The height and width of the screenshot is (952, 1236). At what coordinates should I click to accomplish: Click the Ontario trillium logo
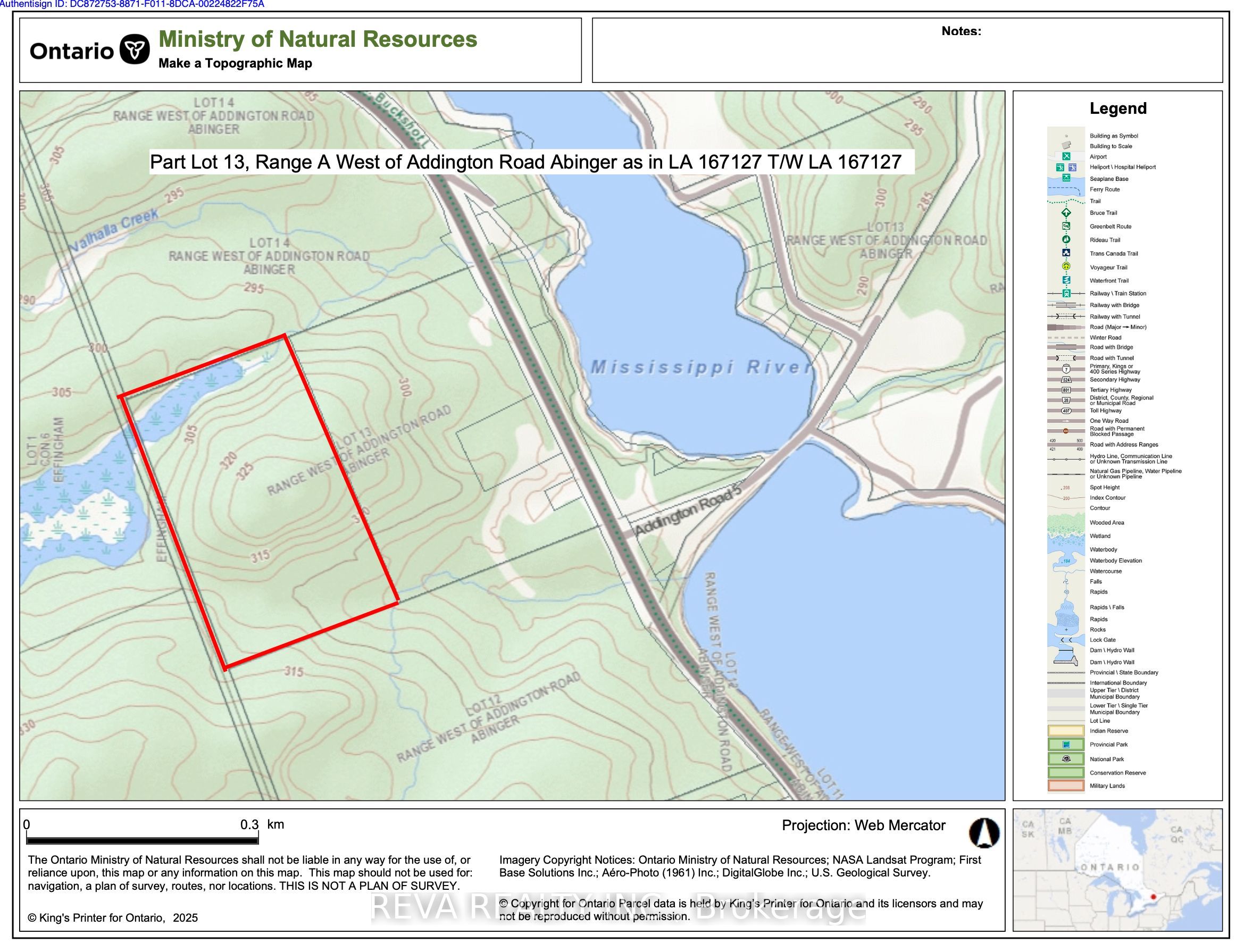[x=135, y=50]
